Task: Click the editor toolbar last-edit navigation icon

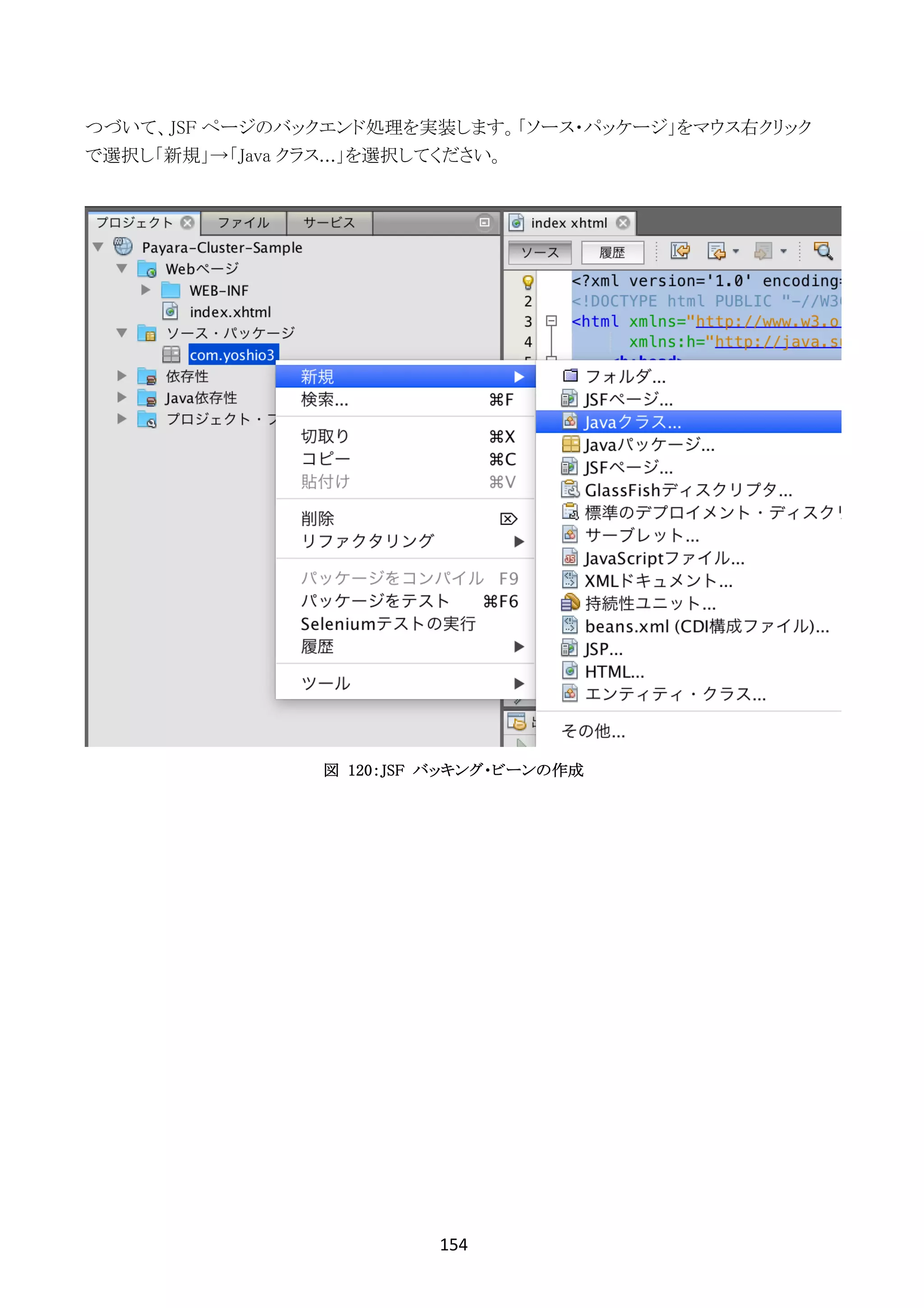Action: coord(680,250)
